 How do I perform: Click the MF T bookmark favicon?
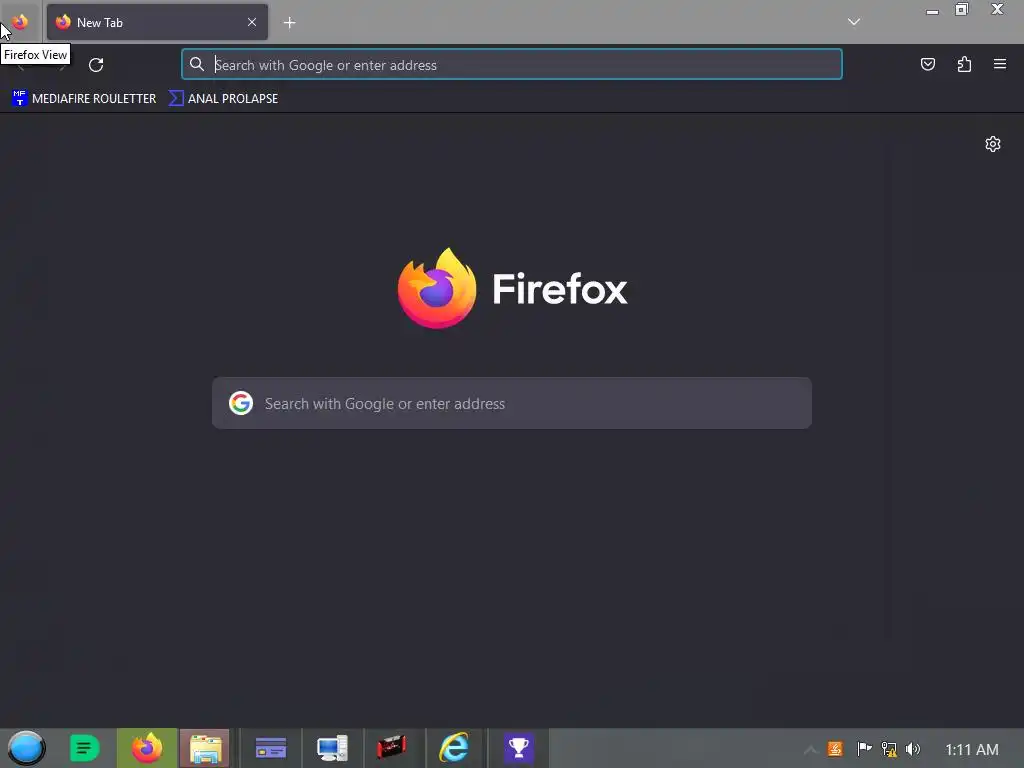tap(20, 99)
